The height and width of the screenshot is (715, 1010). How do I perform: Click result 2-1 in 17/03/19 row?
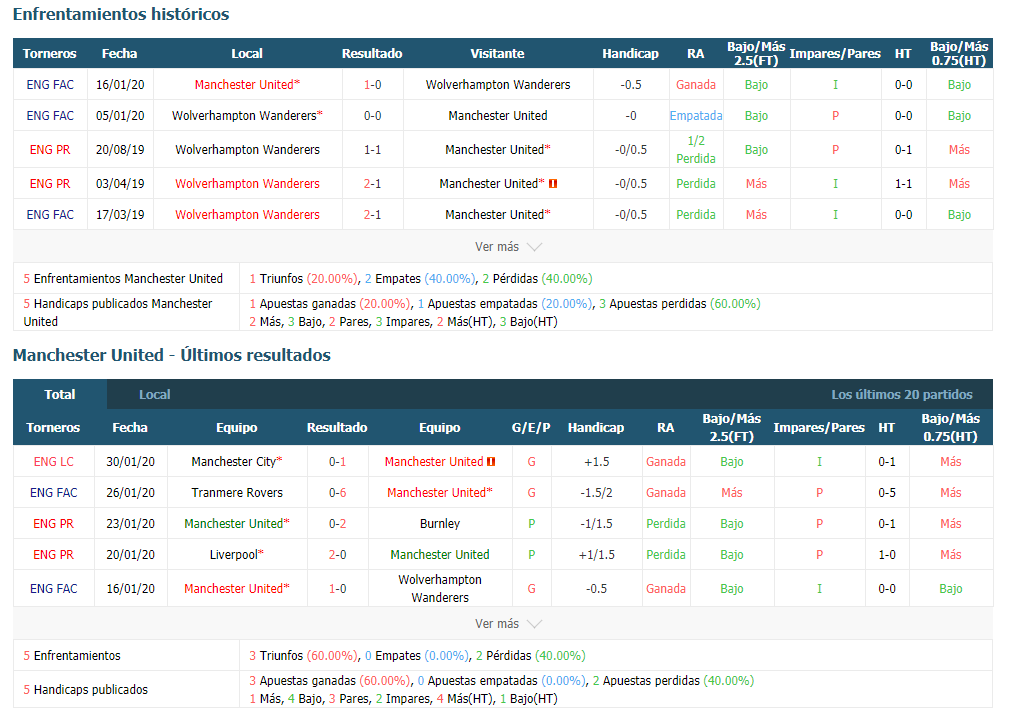(372, 214)
